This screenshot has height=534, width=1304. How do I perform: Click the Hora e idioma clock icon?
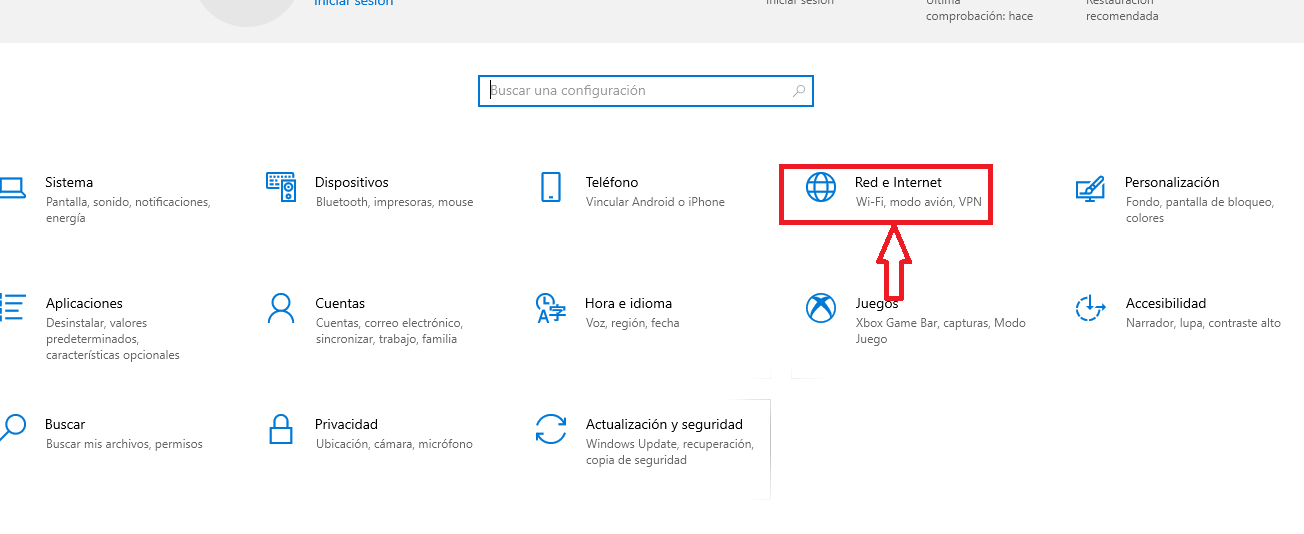pyautogui.click(x=551, y=308)
